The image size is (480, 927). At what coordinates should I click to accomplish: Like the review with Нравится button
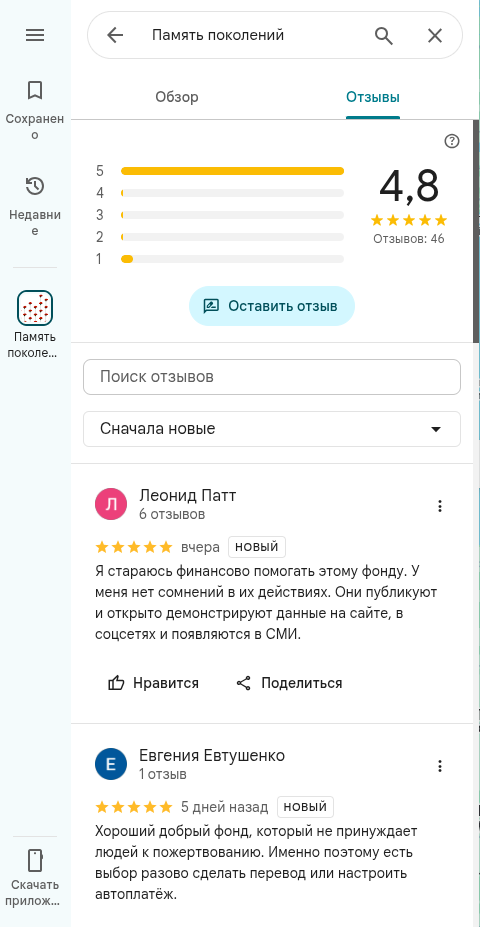[x=153, y=683]
